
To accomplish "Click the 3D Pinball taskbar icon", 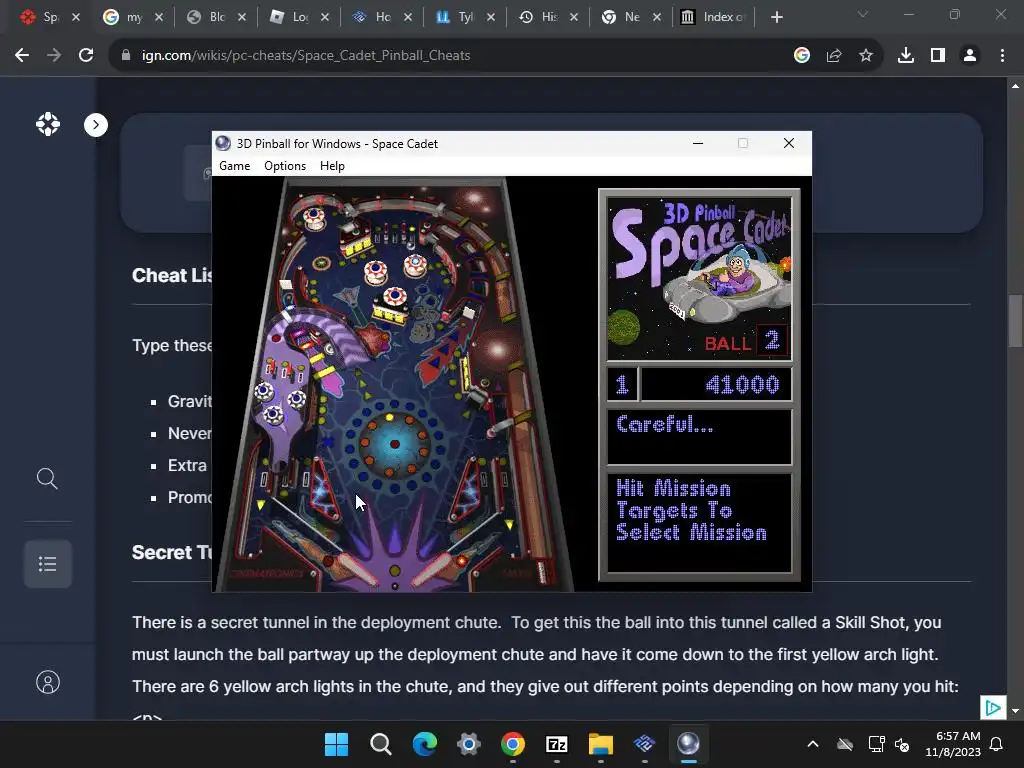I will pyautogui.click(x=688, y=744).
